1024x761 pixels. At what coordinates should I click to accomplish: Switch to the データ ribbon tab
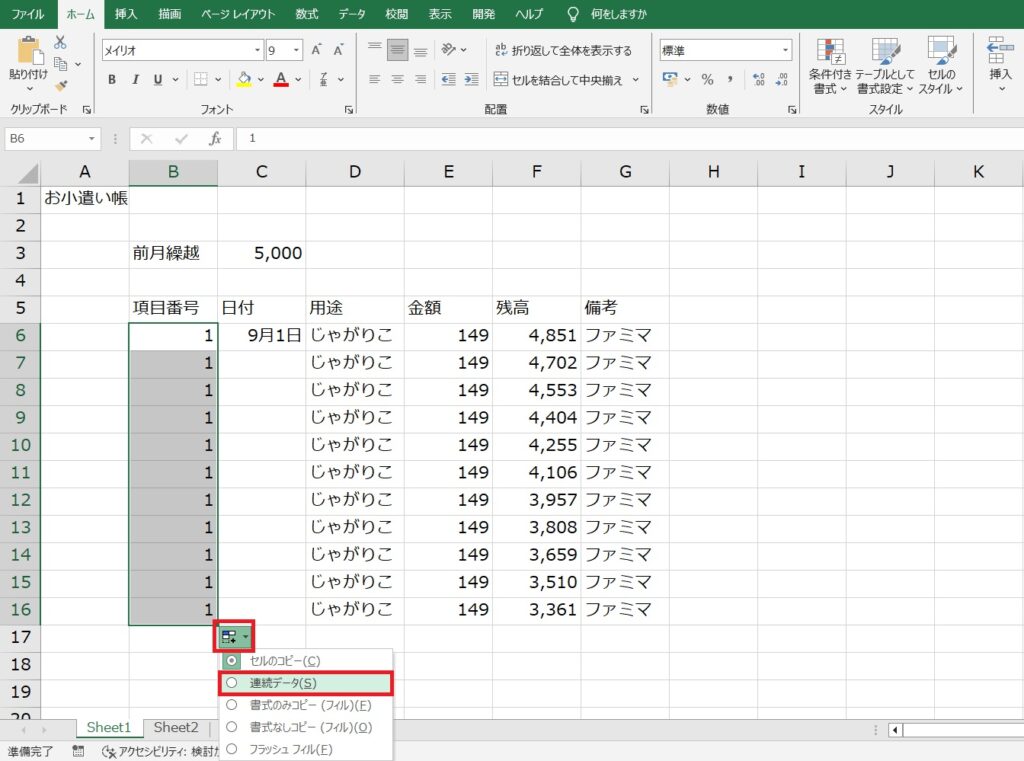(352, 14)
